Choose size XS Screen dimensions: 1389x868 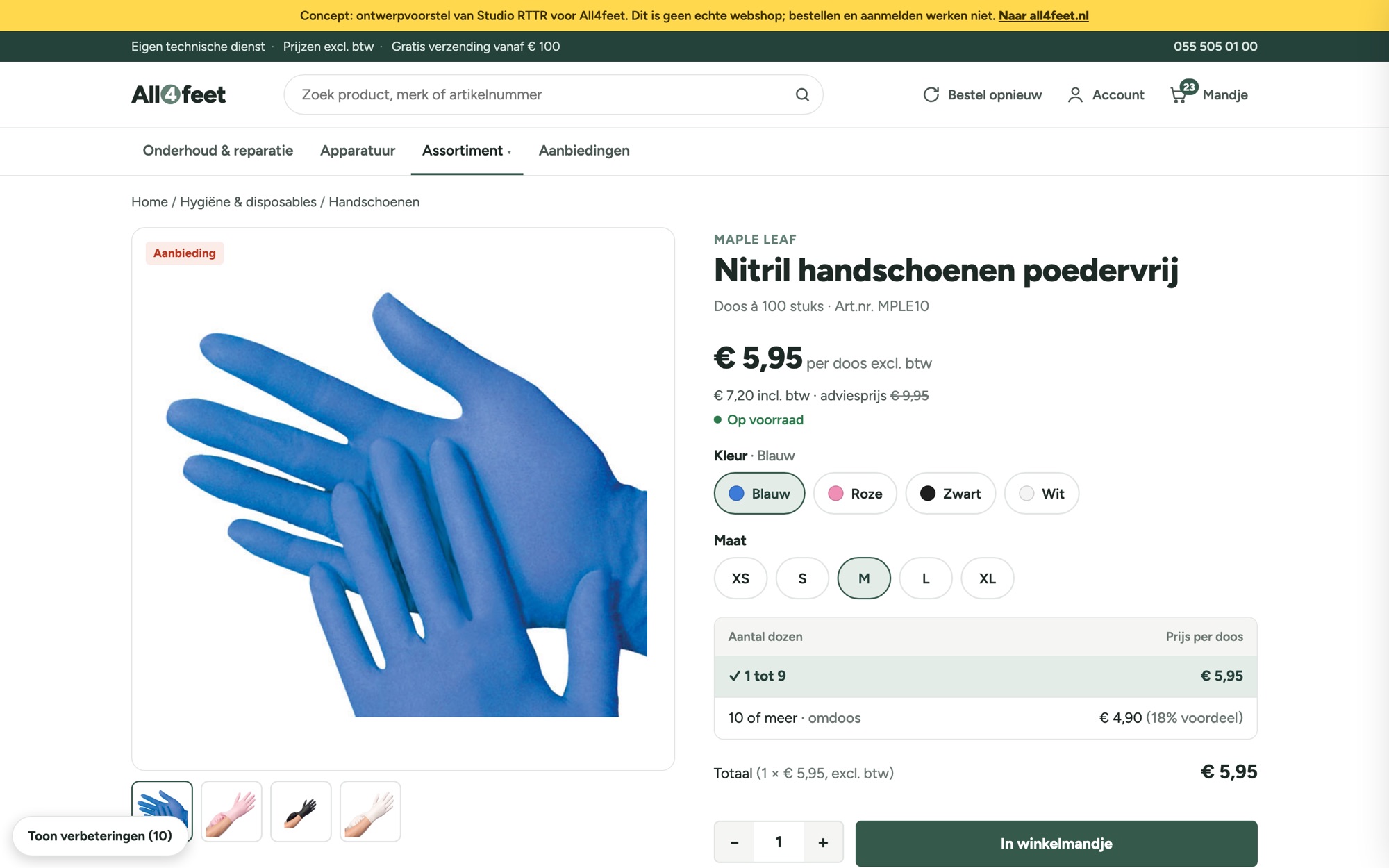740,578
